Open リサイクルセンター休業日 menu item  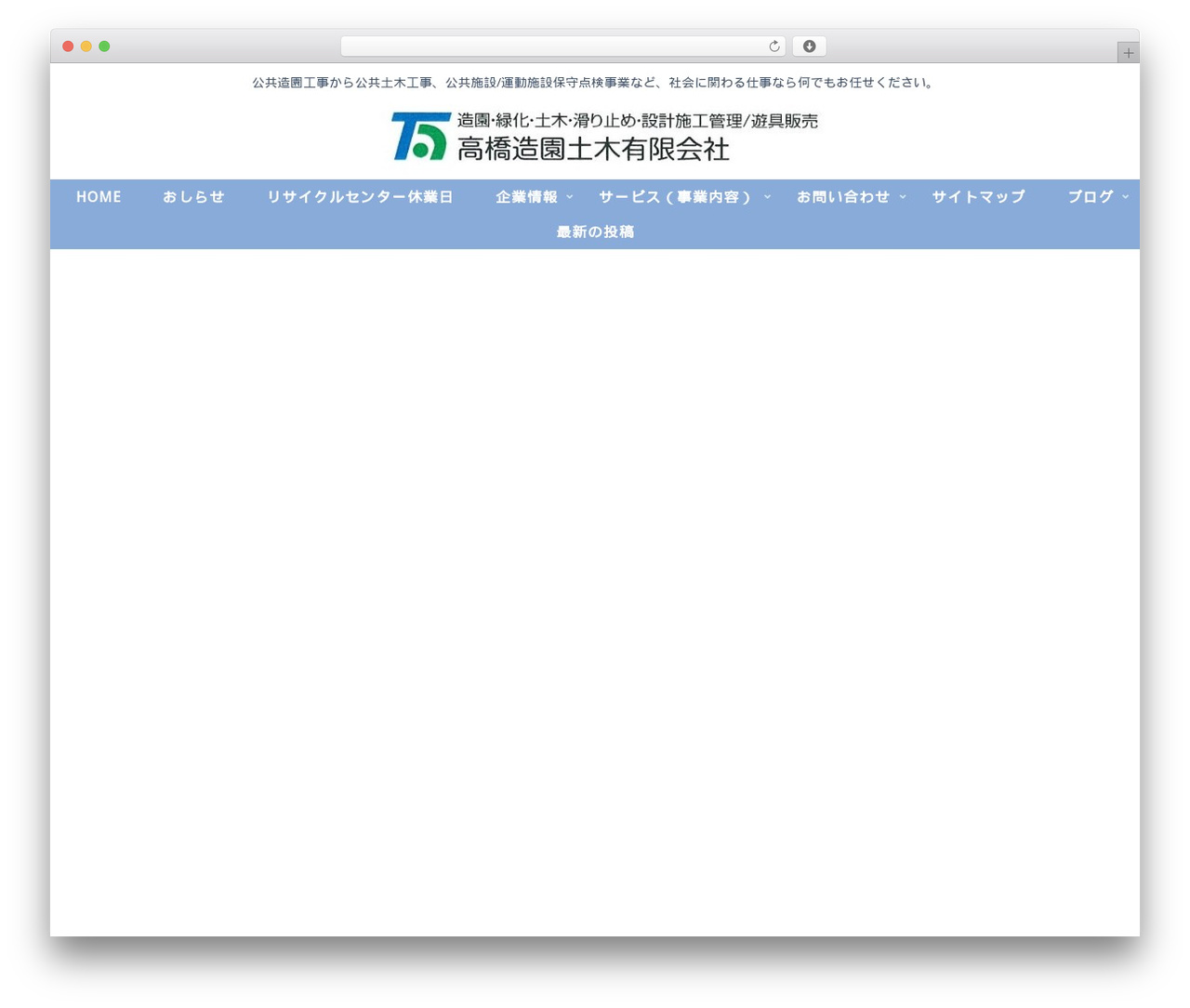tap(360, 197)
